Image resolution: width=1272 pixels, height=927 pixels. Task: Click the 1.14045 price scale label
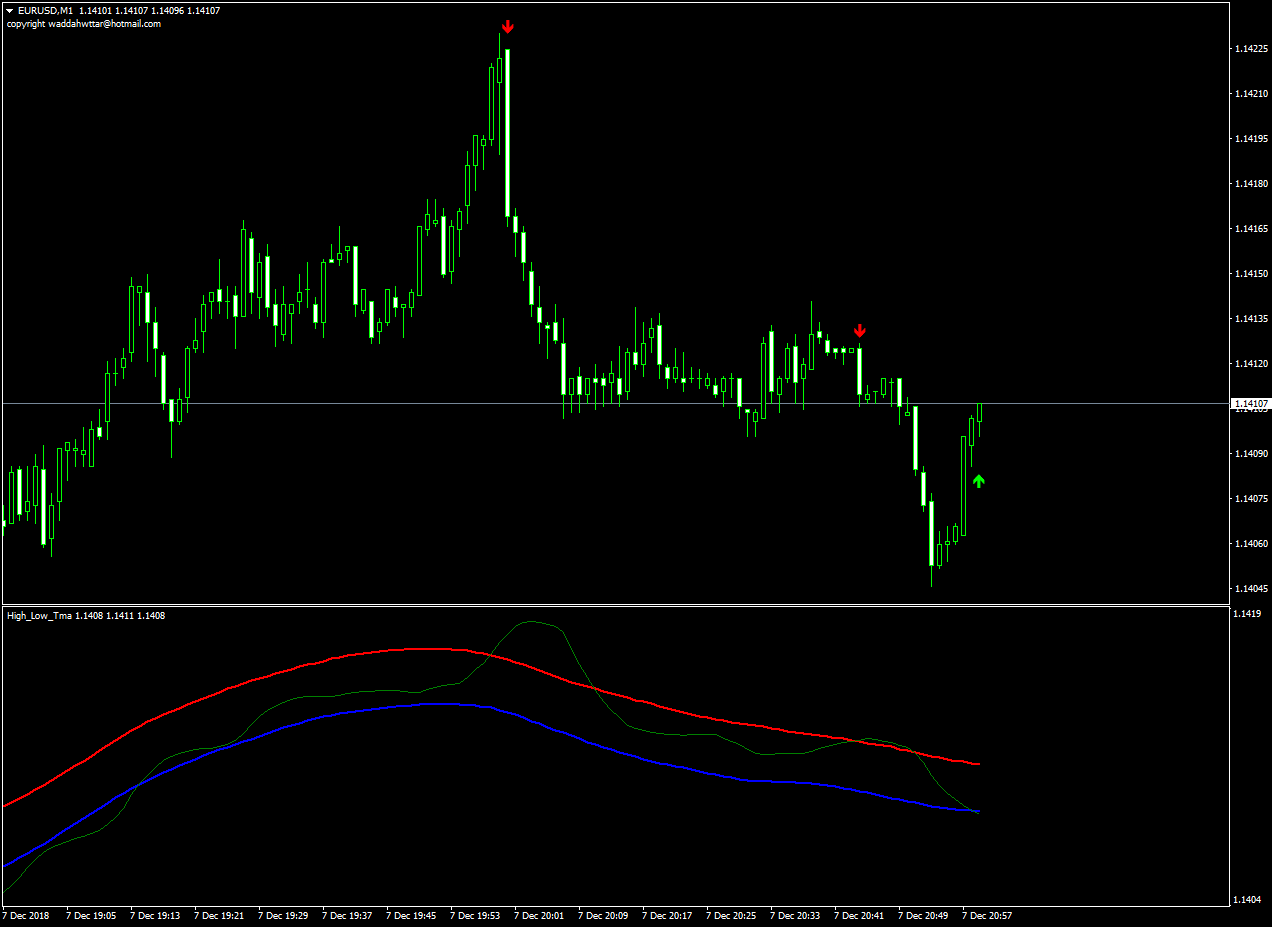point(1252,589)
